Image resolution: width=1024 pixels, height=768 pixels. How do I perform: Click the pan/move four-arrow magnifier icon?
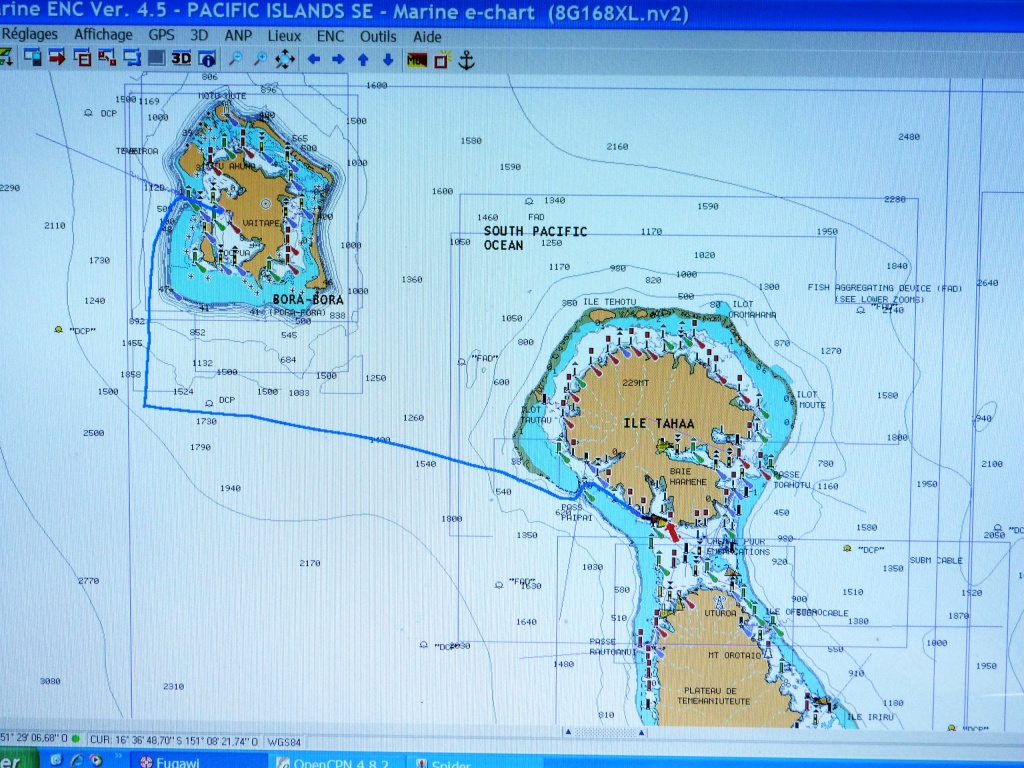(285, 59)
